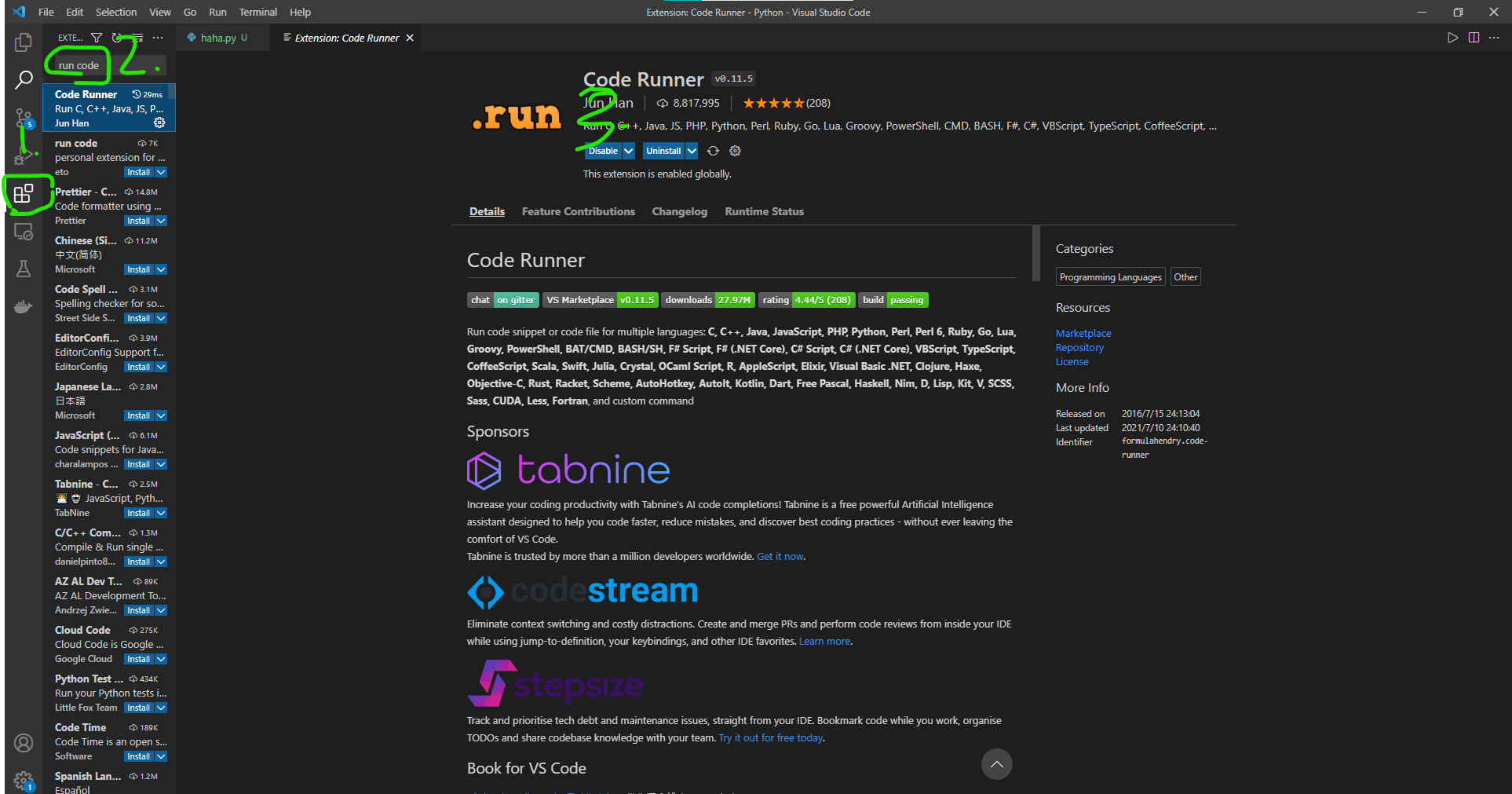The height and width of the screenshot is (794, 1512).
Task: Click the sync icon beside Uninstall
Action: 713,151
